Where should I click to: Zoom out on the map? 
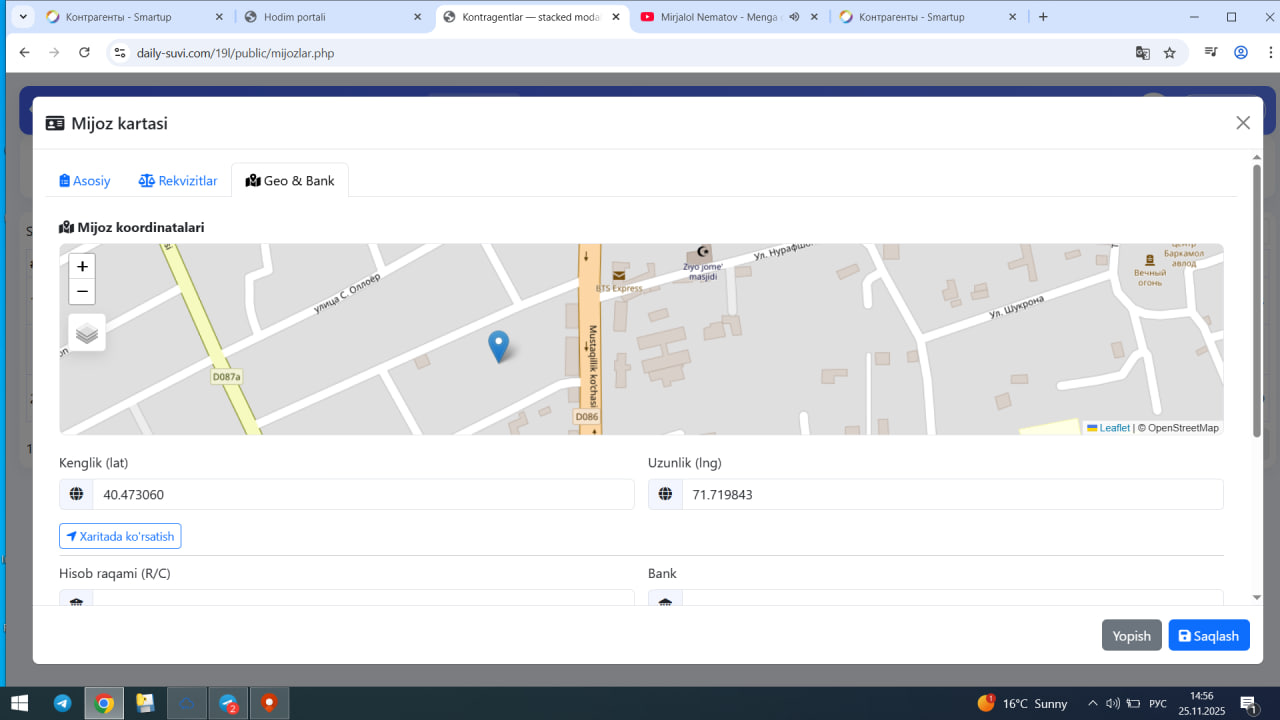82,292
